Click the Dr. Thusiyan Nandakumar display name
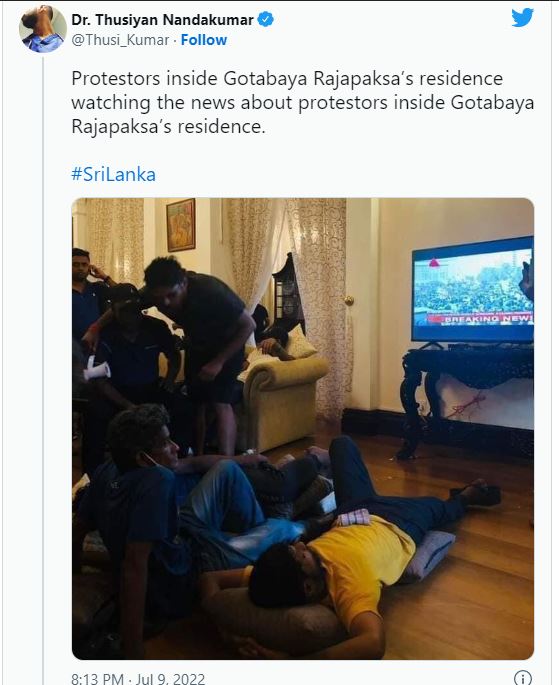Image resolution: width=559 pixels, height=685 pixels. click(162, 20)
